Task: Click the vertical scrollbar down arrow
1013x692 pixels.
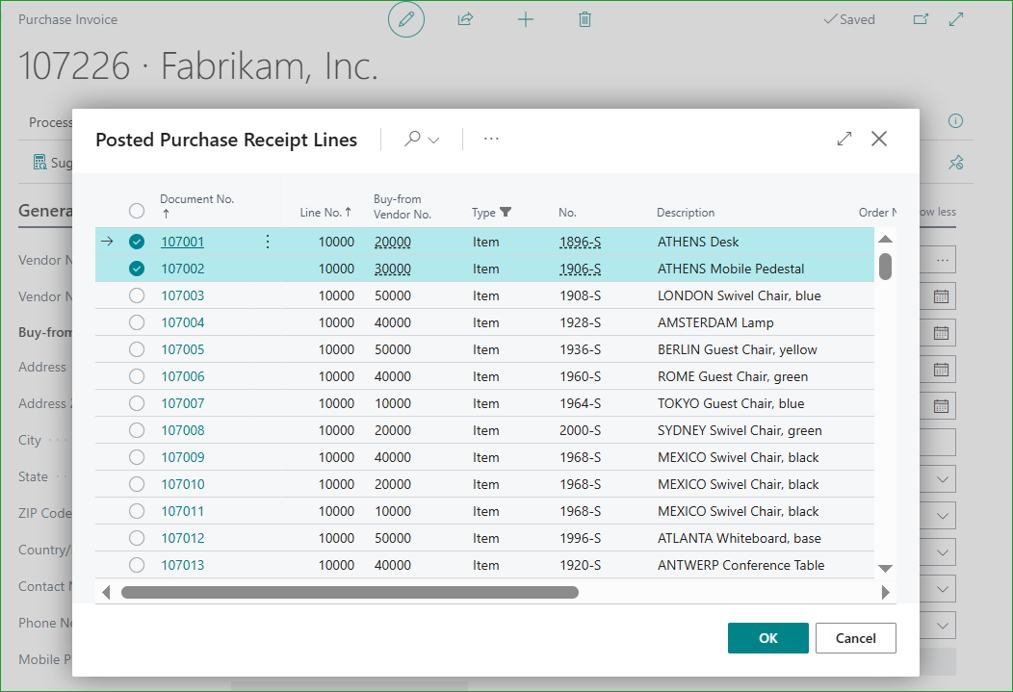Action: click(x=885, y=569)
